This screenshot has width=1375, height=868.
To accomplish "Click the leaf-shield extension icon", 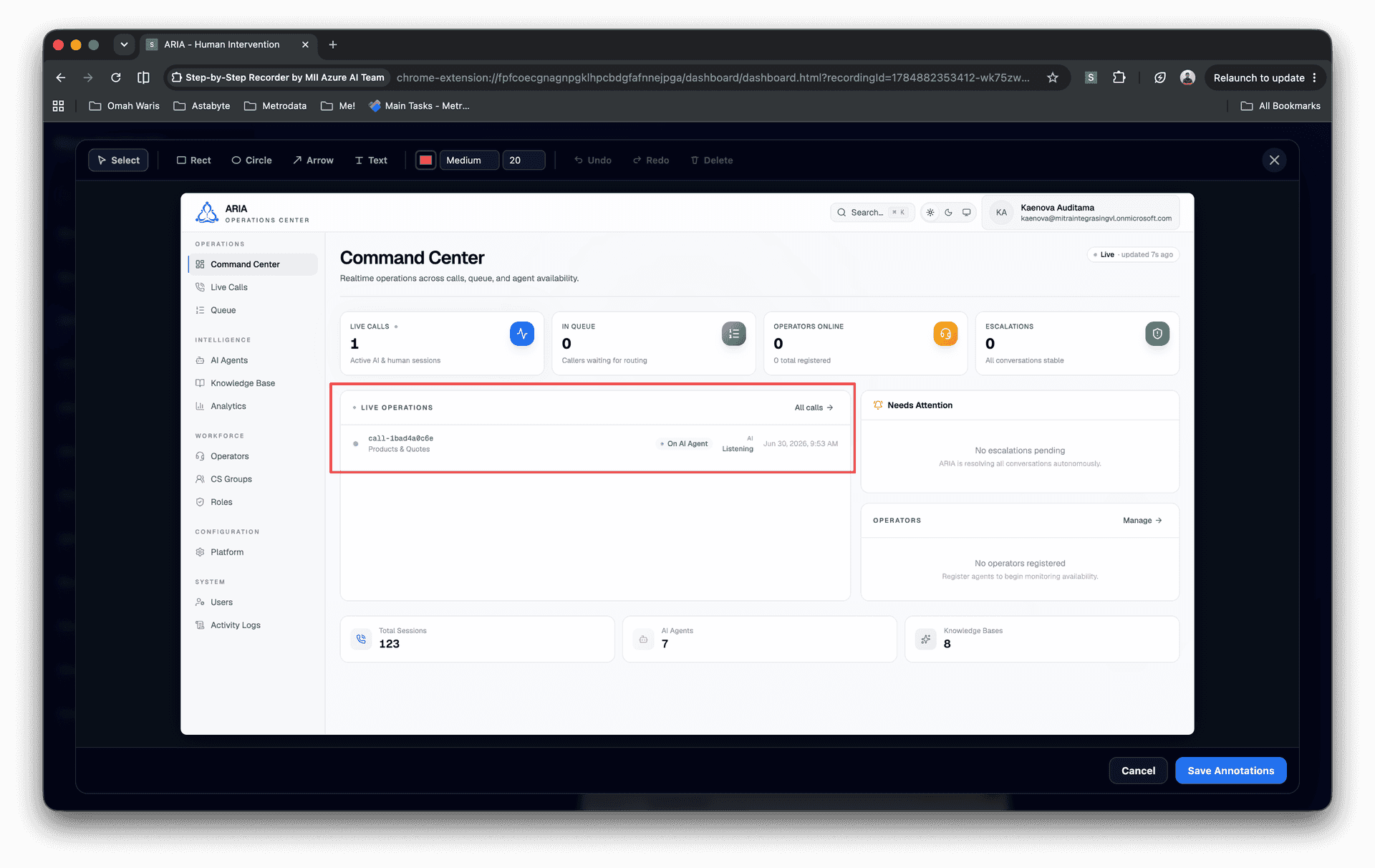I will 1160,77.
